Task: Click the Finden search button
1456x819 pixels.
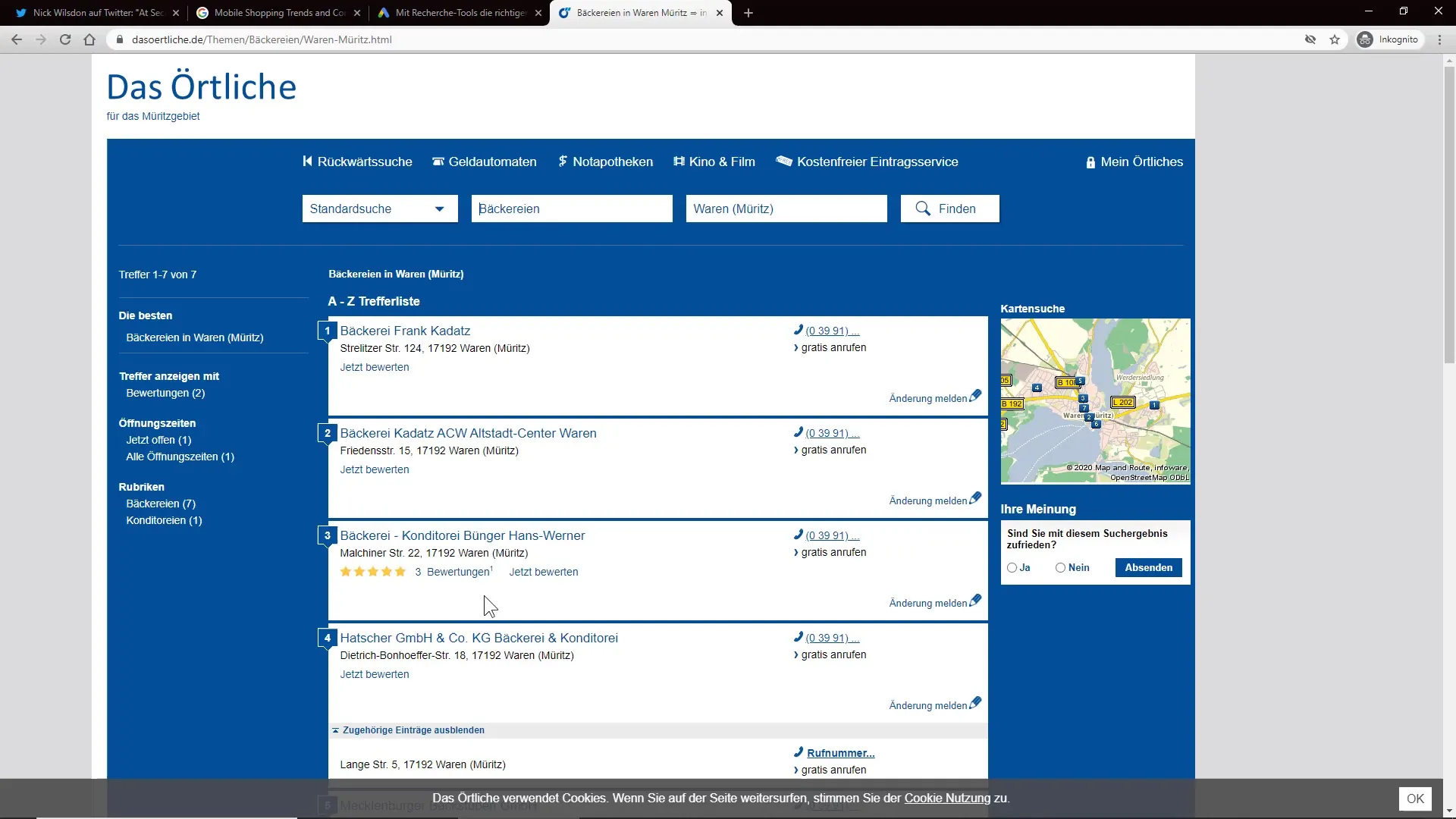Action: 949,209
